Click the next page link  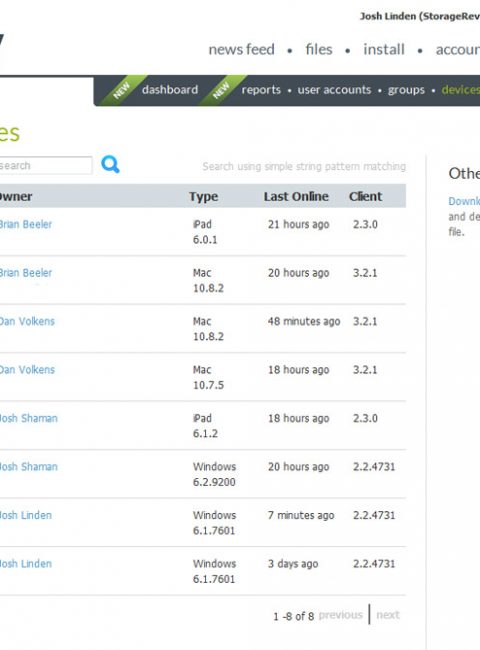coord(388,615)
